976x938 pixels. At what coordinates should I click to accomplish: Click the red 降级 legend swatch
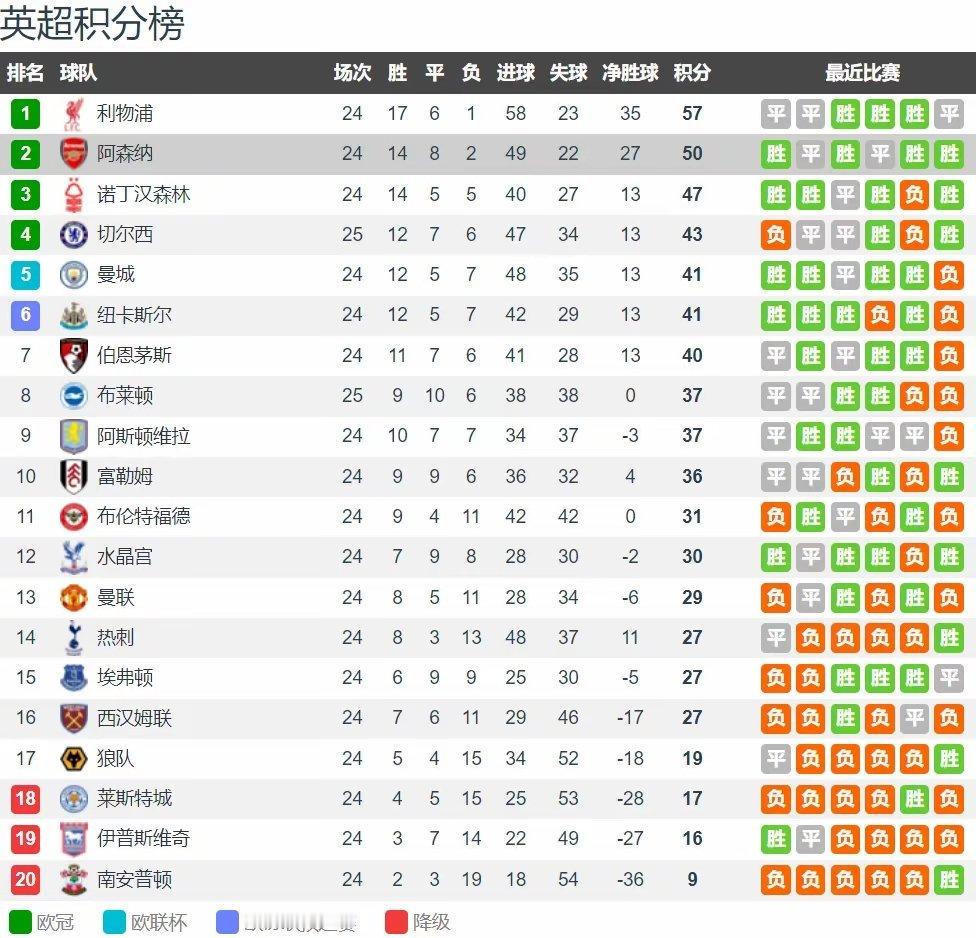point(396,922)
